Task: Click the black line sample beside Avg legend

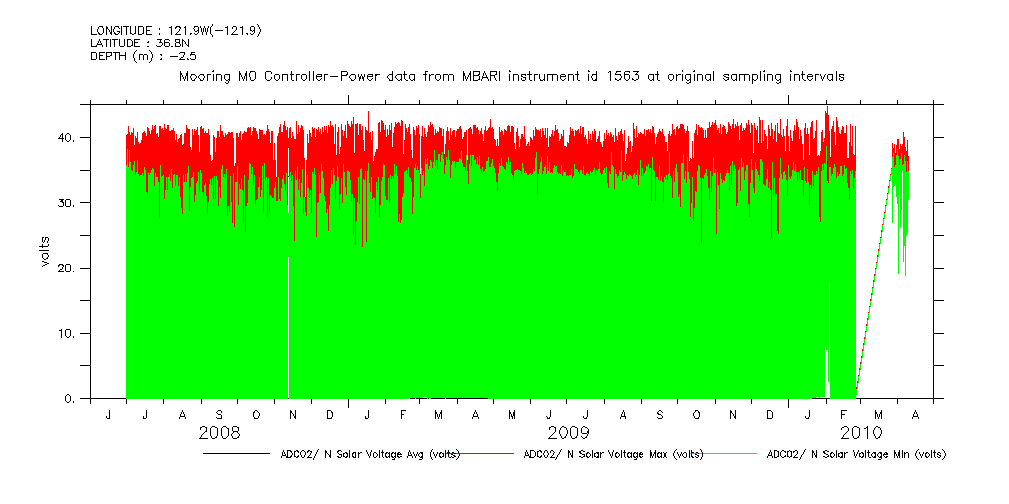Action: coord(235,454)
